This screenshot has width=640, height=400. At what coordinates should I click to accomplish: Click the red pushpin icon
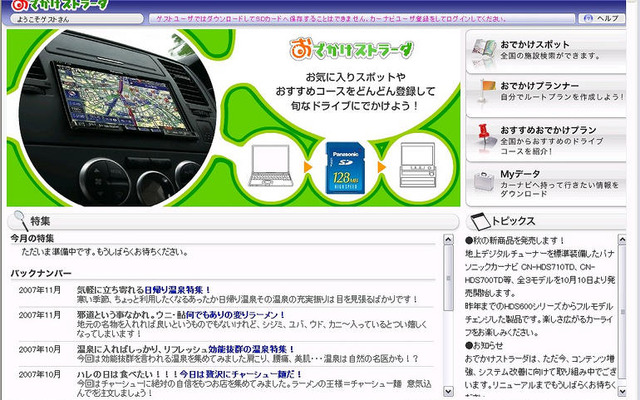[x=484, y=136]
